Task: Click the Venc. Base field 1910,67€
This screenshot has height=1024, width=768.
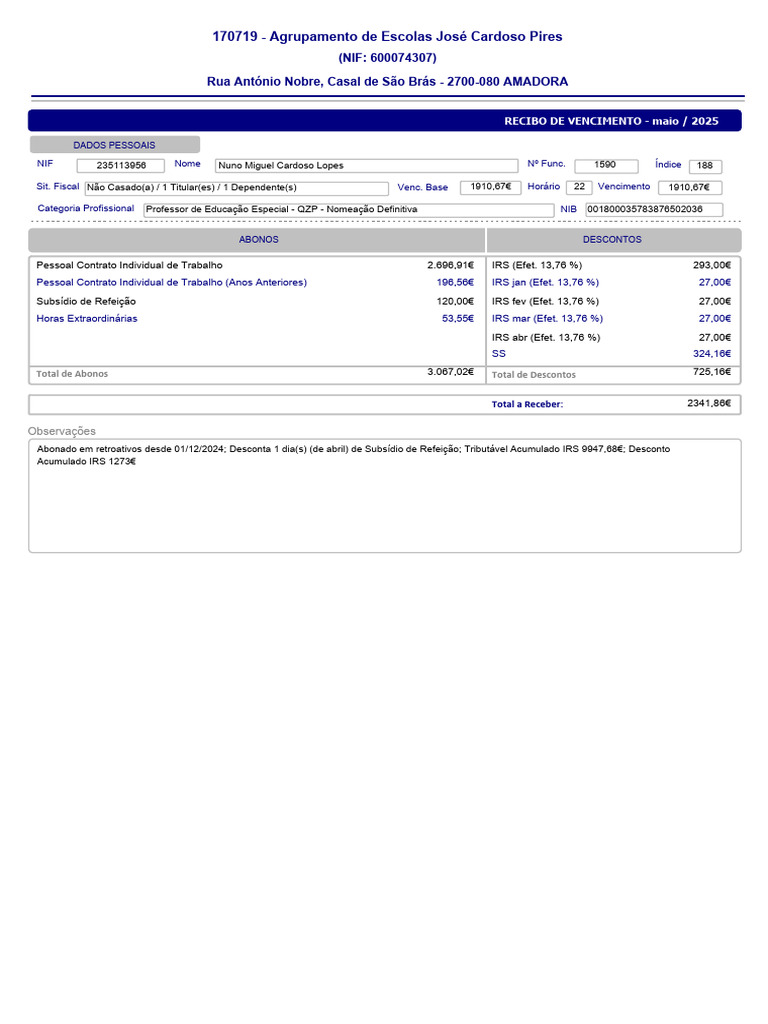Action: (x=490, y=187)
